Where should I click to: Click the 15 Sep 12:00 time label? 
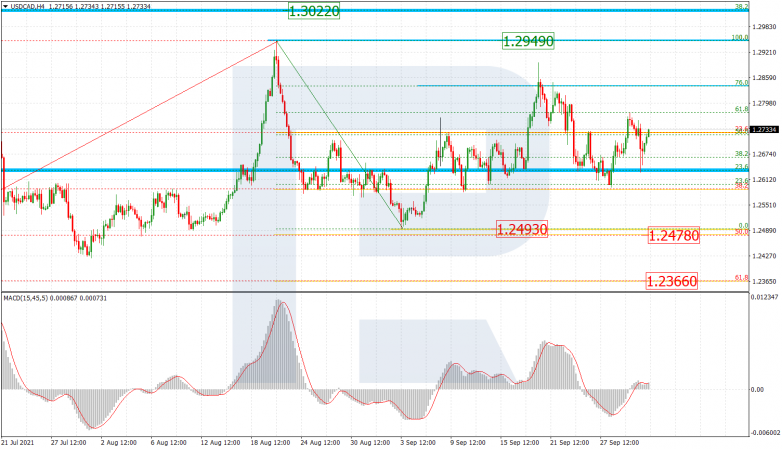click(x=518, y=443)
